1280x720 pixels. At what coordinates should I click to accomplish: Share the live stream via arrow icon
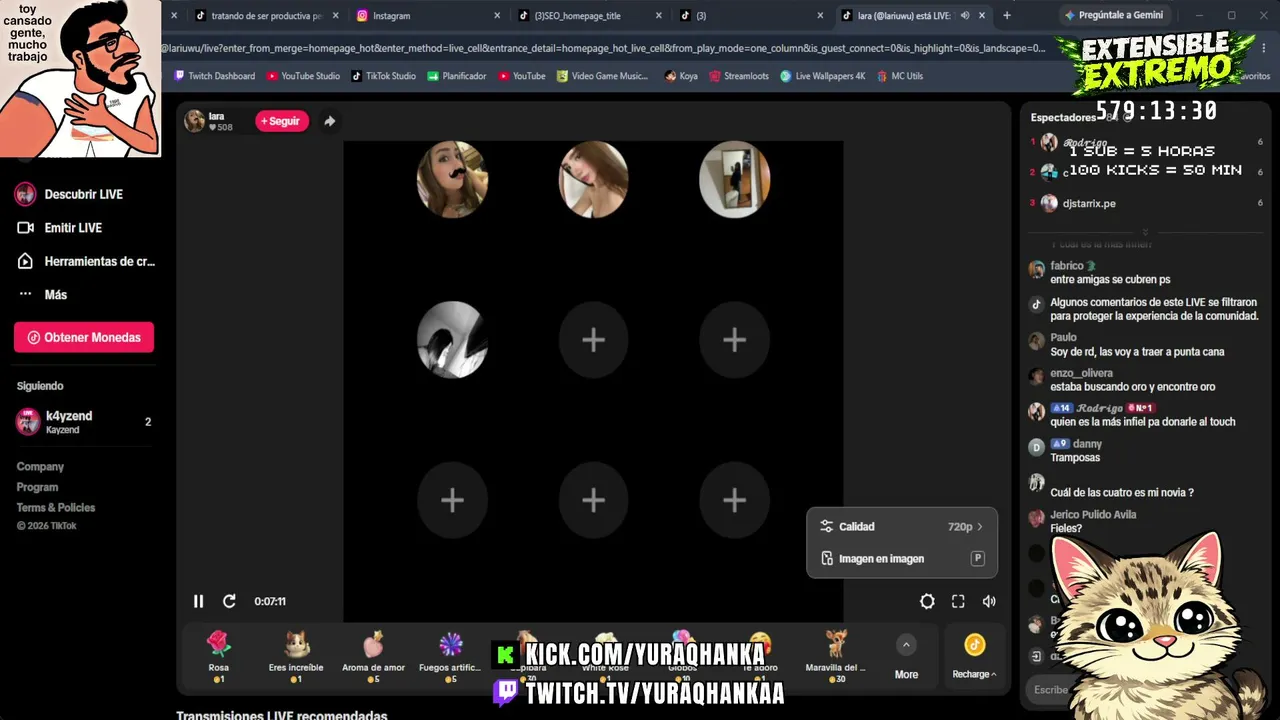click(x=329, y=121)
